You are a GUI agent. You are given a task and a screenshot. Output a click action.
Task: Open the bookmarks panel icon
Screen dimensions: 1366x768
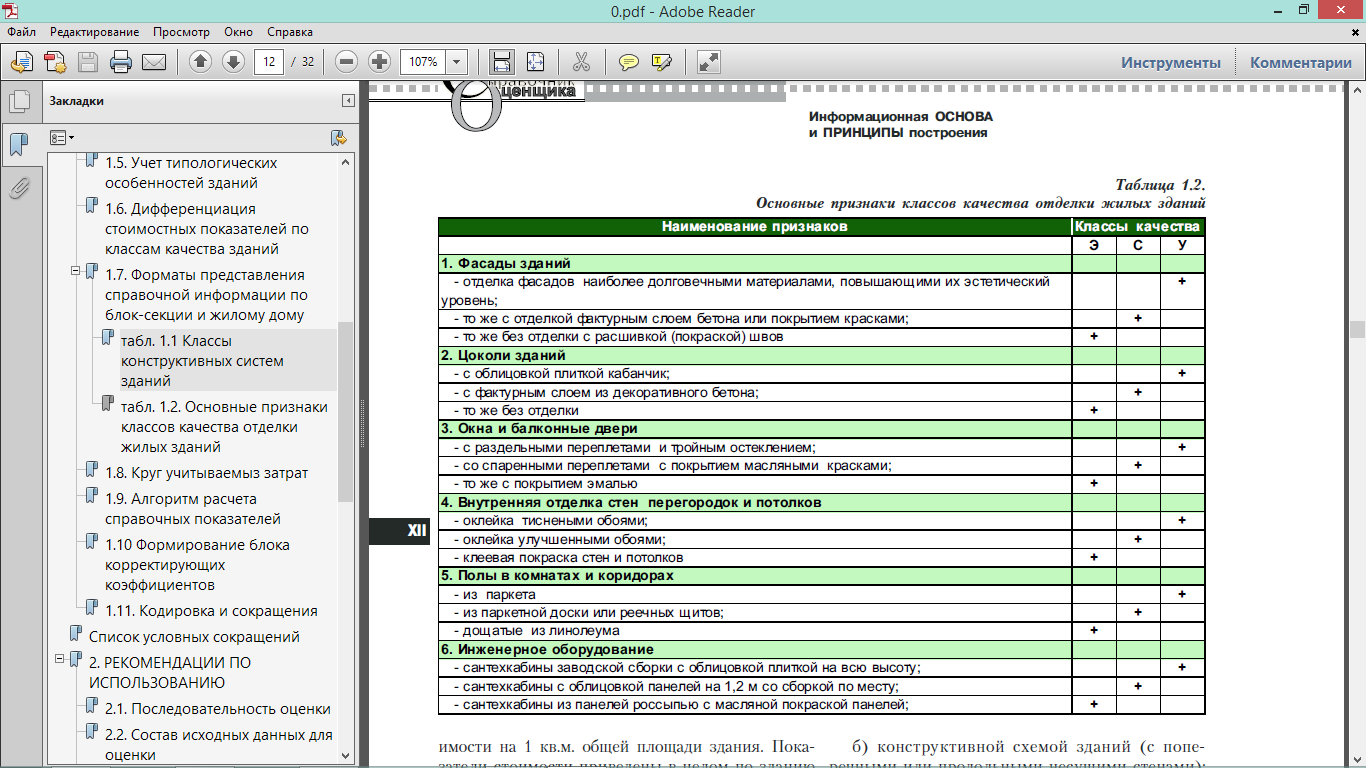pyautogui.click(x=18, y=144)
